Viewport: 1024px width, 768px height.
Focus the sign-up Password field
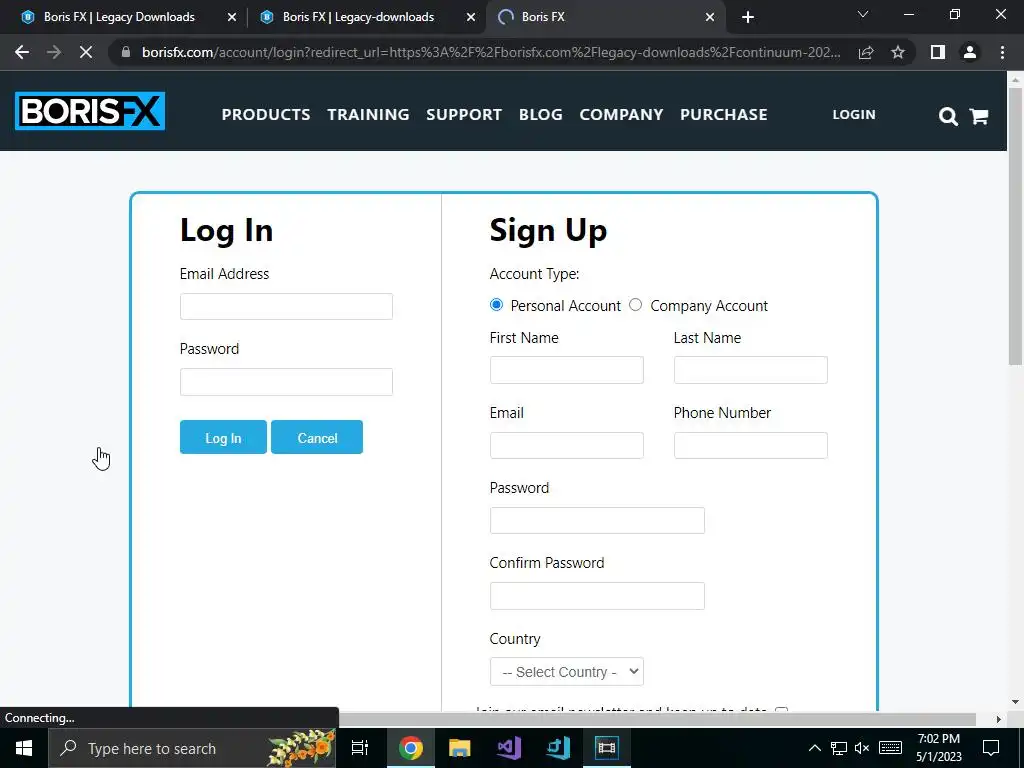597,520
